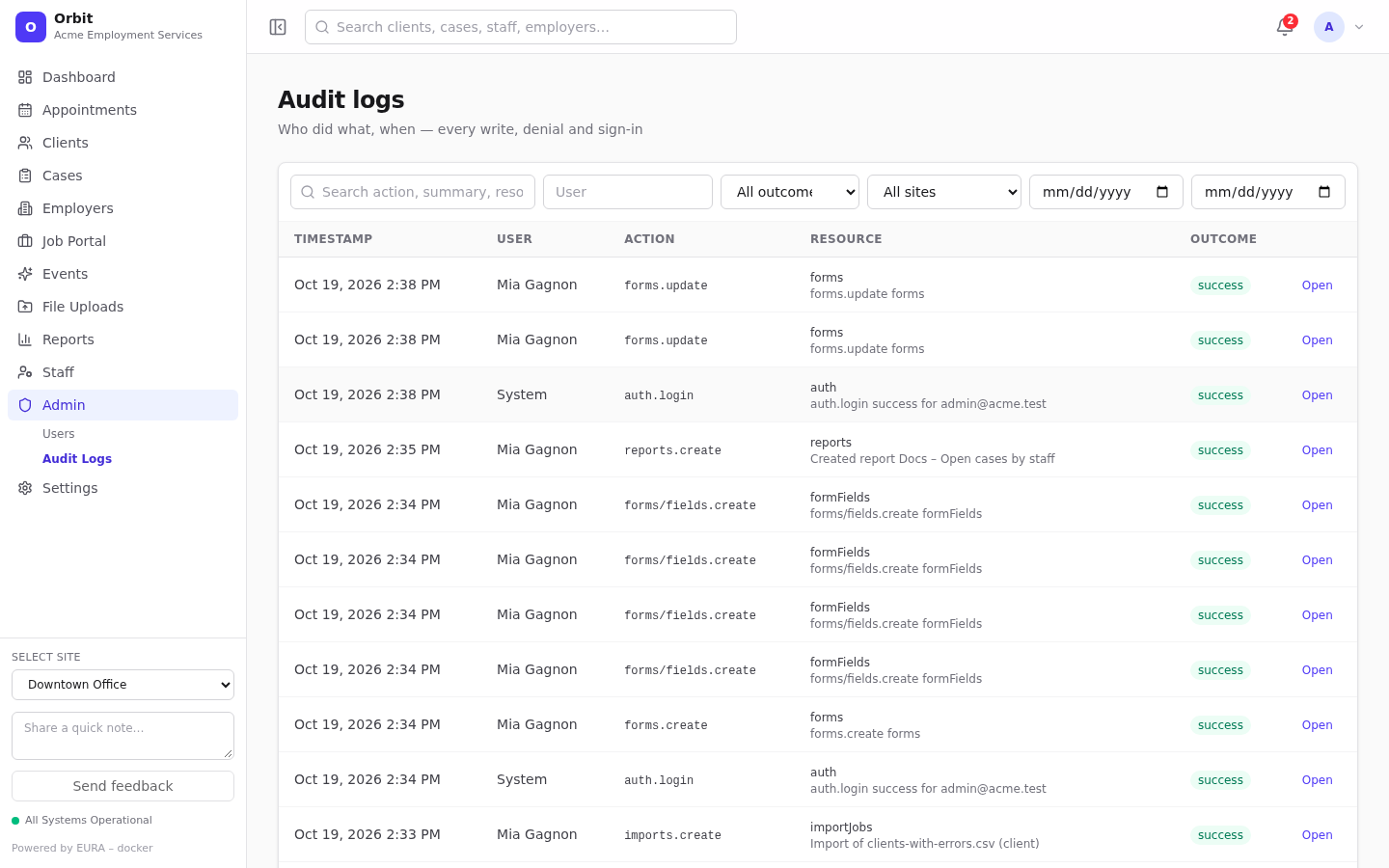Click the Events sparkle icon

[x=25, y=274]
